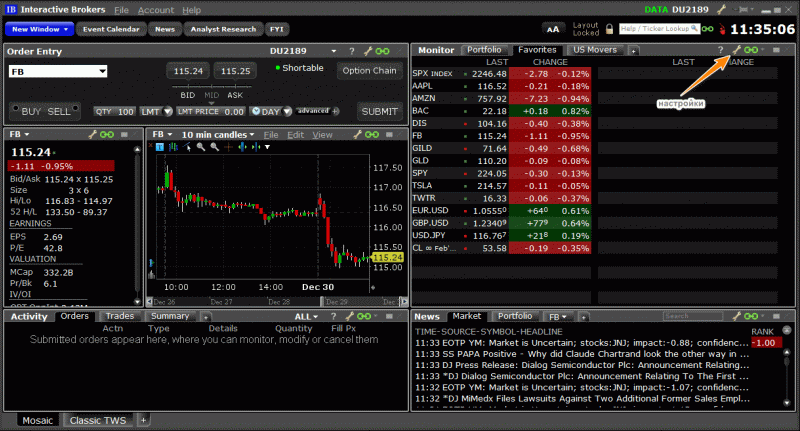Open Order Entry wrench settings icon
This screenshot has height=431, width=800.
tap(367, 51)
